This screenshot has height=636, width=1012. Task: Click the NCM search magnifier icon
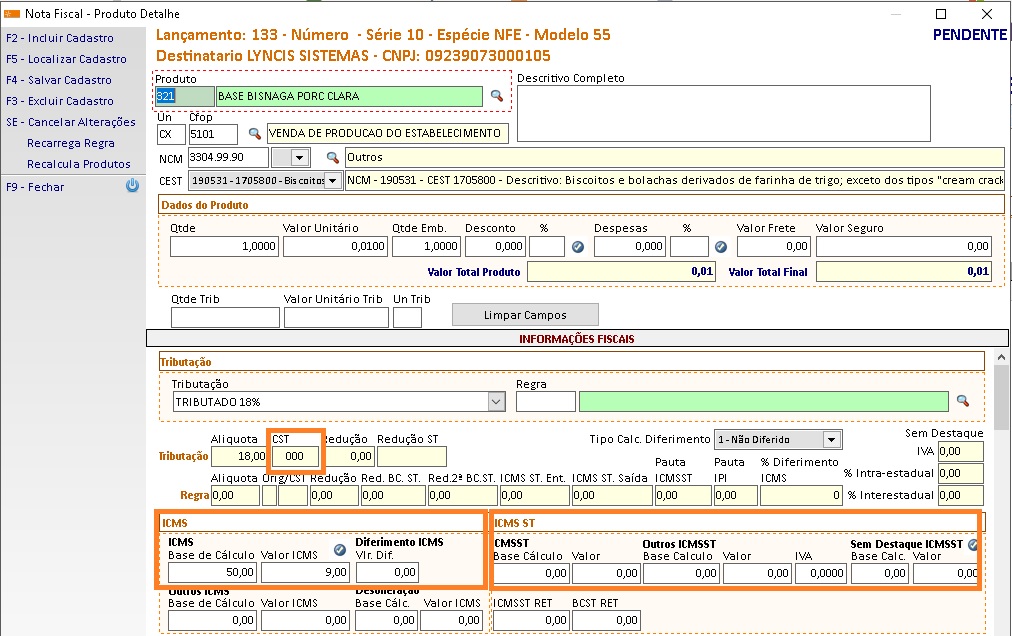click(x=334, y=158)
